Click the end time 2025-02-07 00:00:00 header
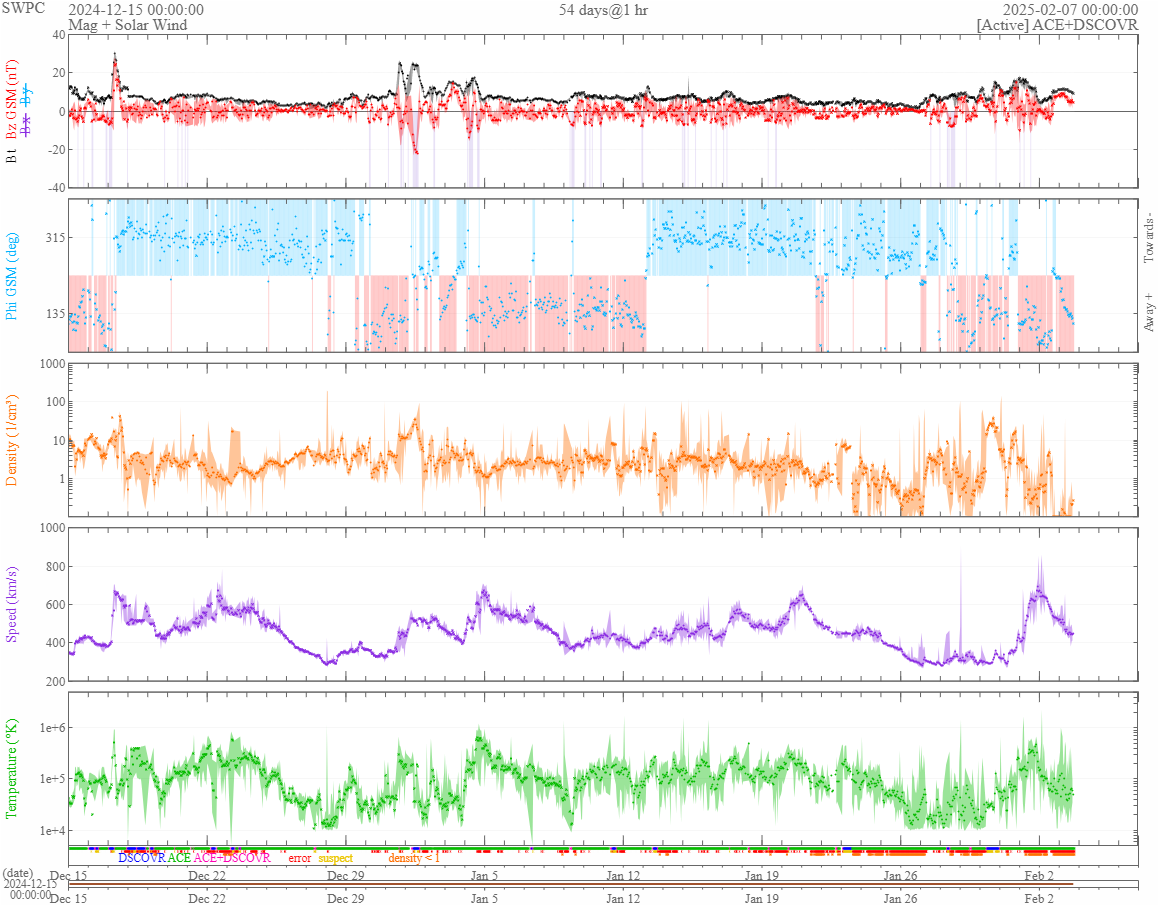 pyautogui.click(x=1070, y=10)
